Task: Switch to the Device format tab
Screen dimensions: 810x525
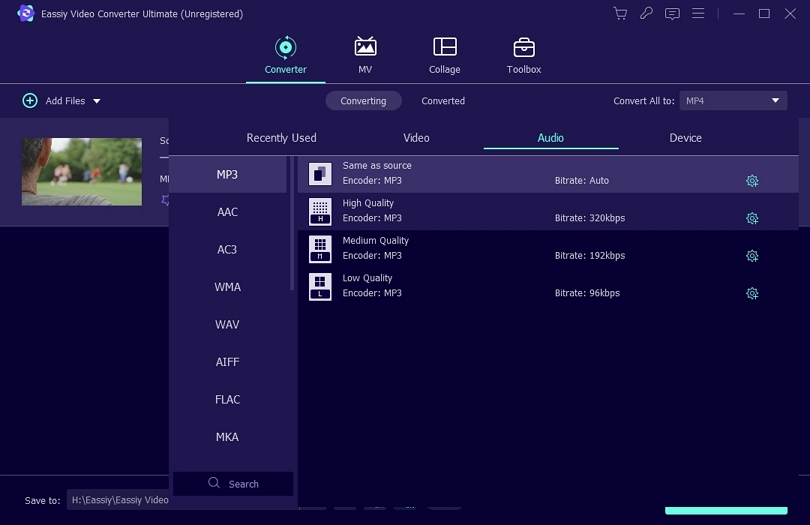Action: point(686,138)
